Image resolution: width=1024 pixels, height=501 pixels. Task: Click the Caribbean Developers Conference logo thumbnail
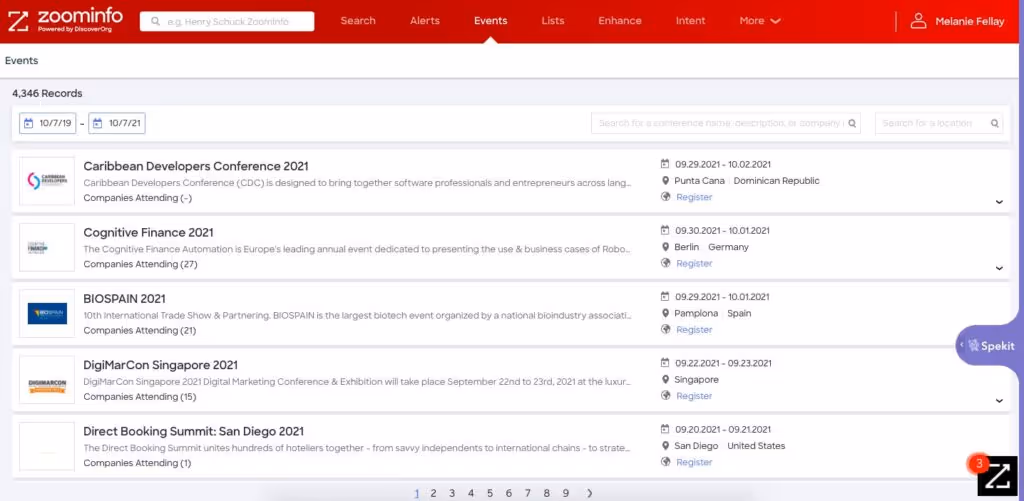coord(47,181)
